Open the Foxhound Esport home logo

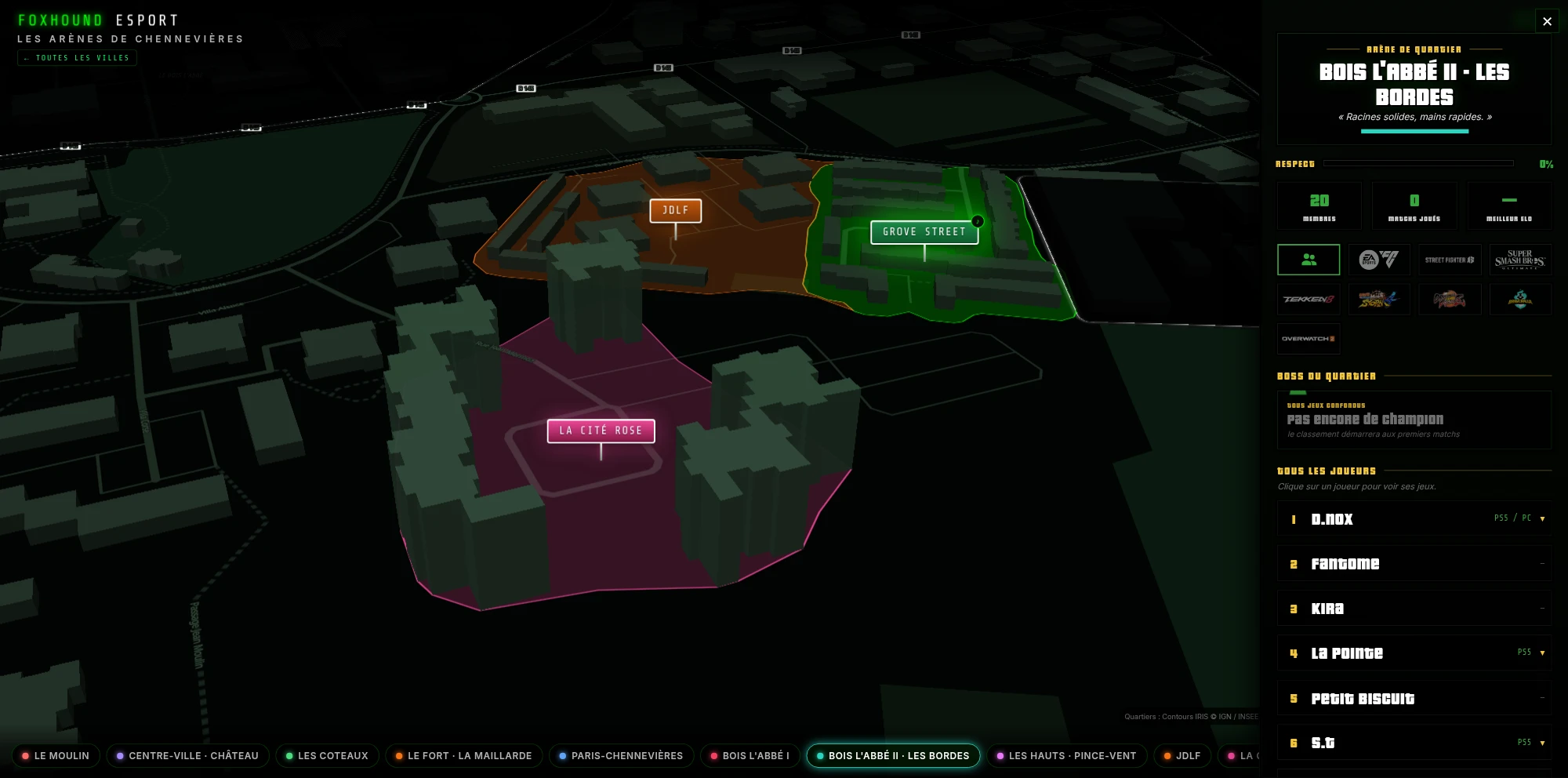click(x=98, y=20)
